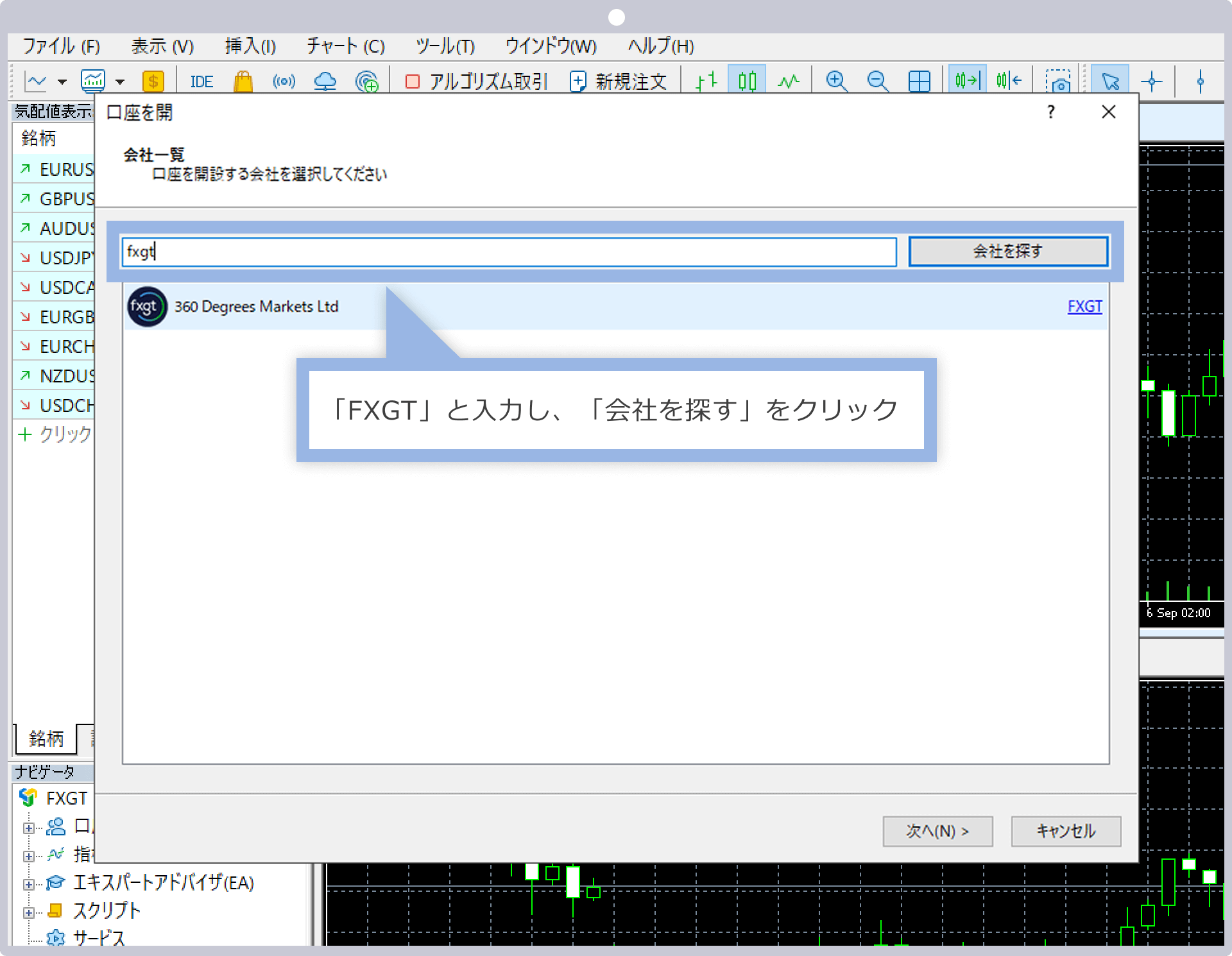Click the 会社を探す search button
This screenshot has width=1232, height=956.
point(1008,252)
